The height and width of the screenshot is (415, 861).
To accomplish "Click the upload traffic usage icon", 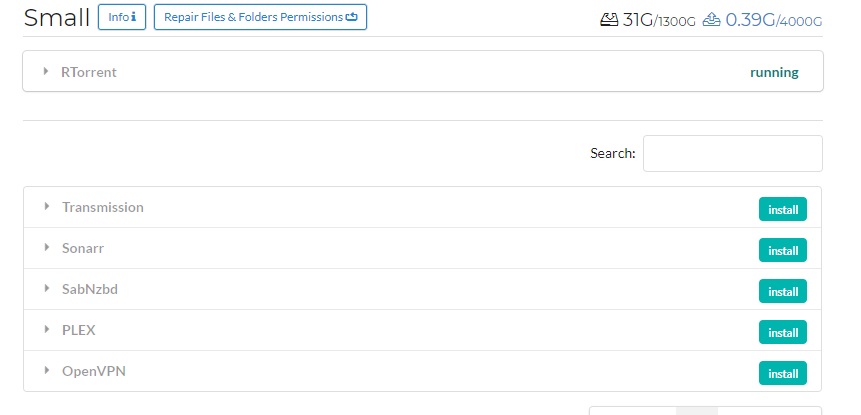I will click(712, 20).
